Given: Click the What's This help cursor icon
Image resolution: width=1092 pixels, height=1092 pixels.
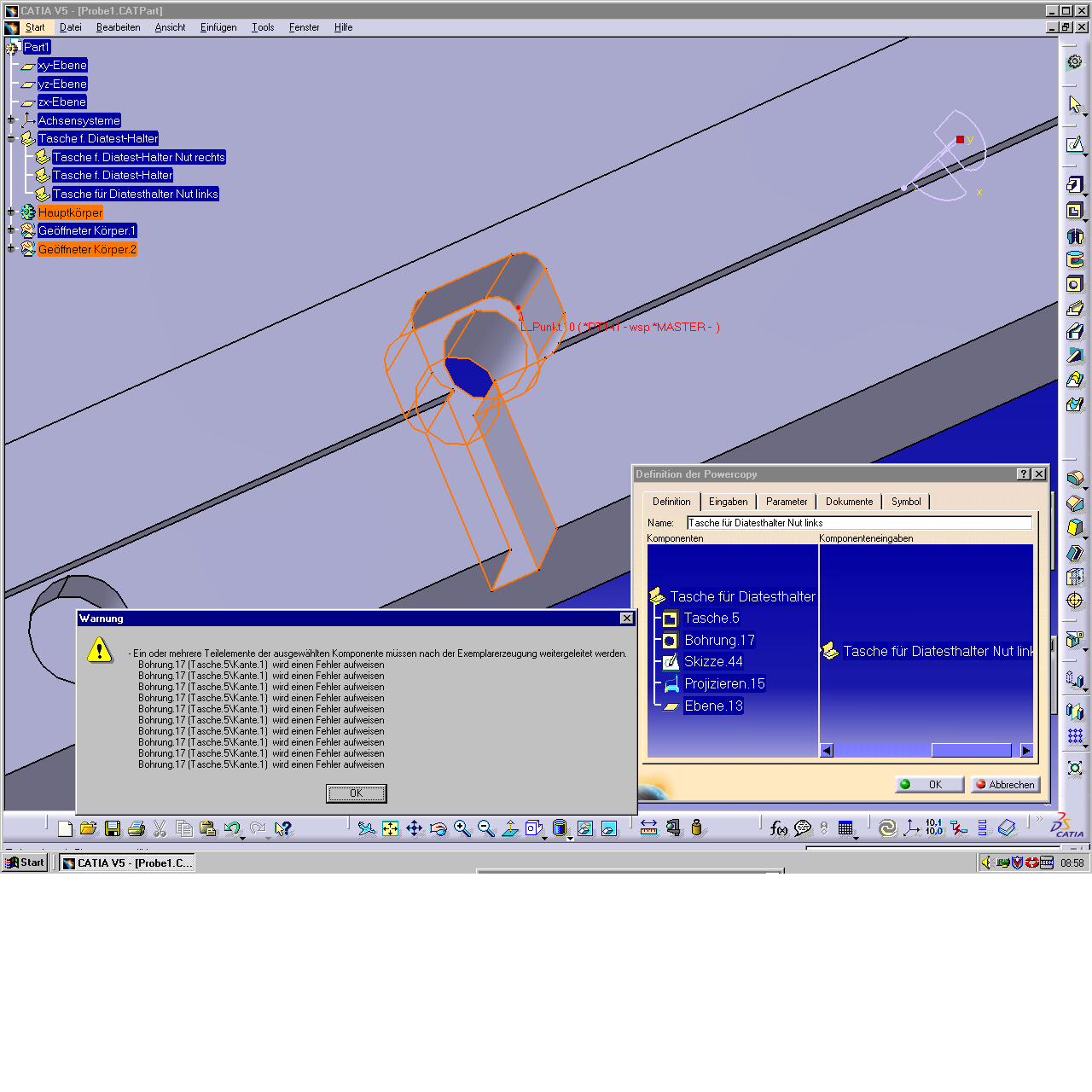Looking at the screenshot, I should [283, 828].
